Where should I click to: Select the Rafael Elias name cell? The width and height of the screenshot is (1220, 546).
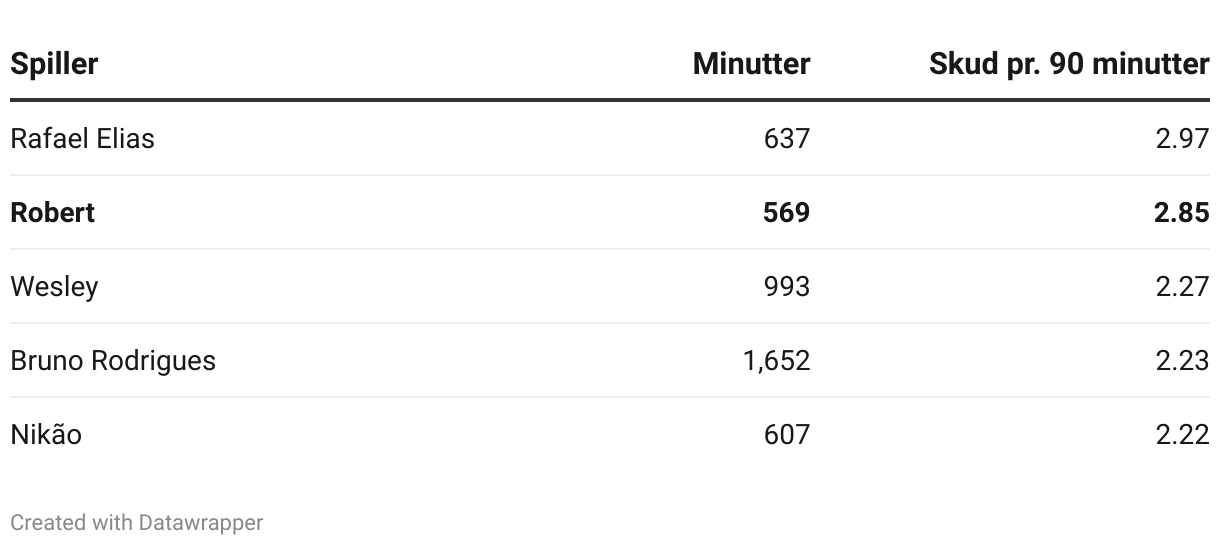pyautogui.click(x=82, y=138)
